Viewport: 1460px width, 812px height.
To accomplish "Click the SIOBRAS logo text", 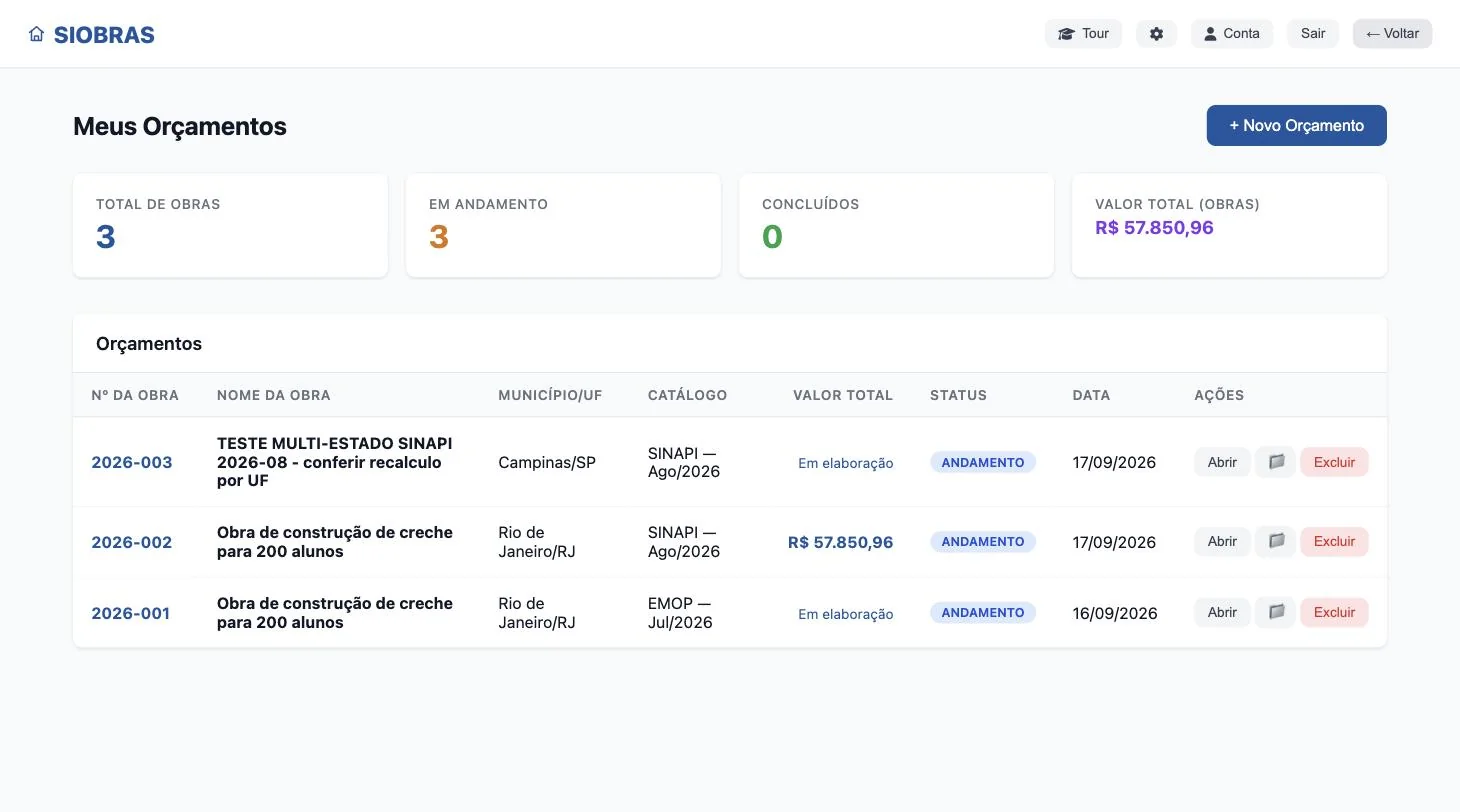I will click(104, 35).
